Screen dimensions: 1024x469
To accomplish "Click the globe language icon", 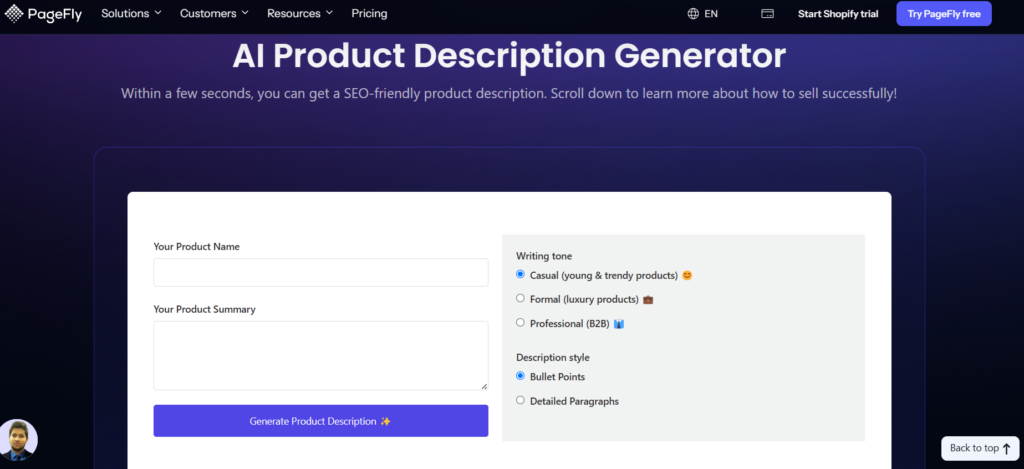I will (x=693, y=14).
